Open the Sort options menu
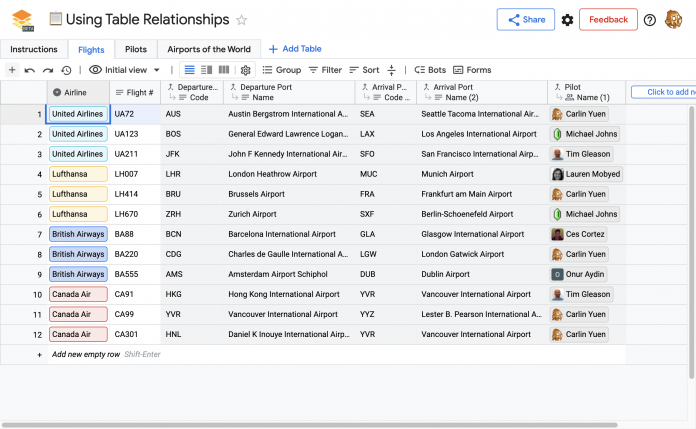This screenshot has height=429, width=696. (363, 70)
